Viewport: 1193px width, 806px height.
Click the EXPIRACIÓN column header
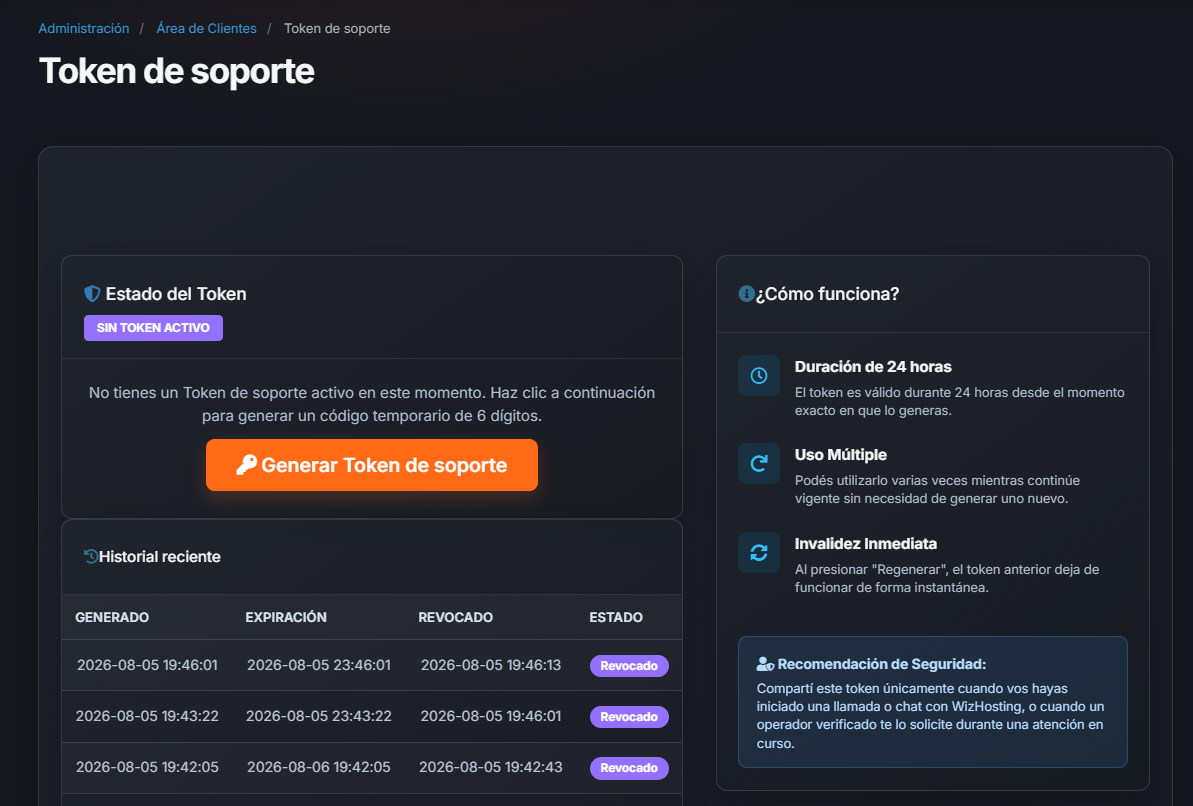pyautogui.click(x=286, y=617)
